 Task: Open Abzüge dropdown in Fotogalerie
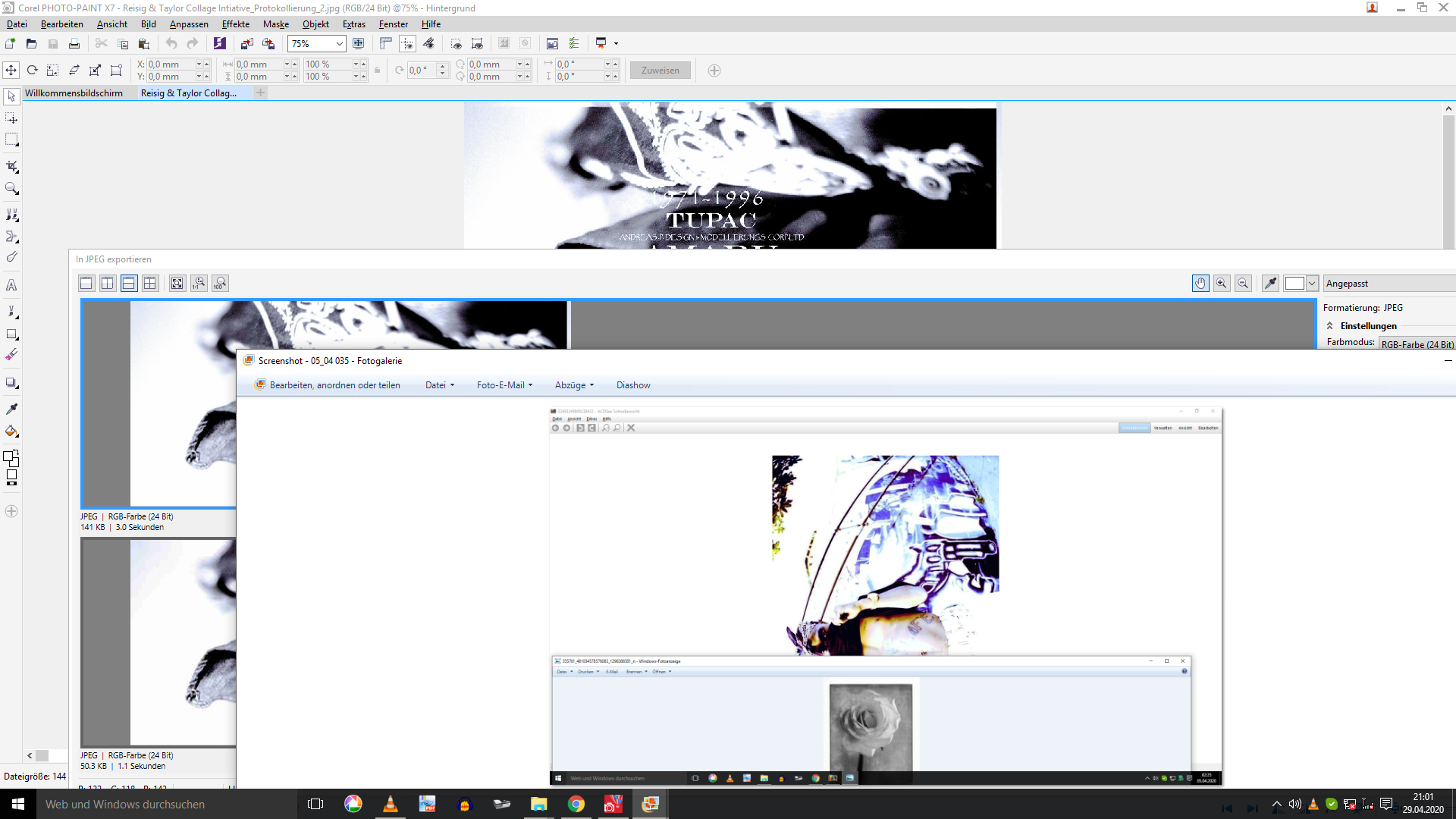coord(574,385)
